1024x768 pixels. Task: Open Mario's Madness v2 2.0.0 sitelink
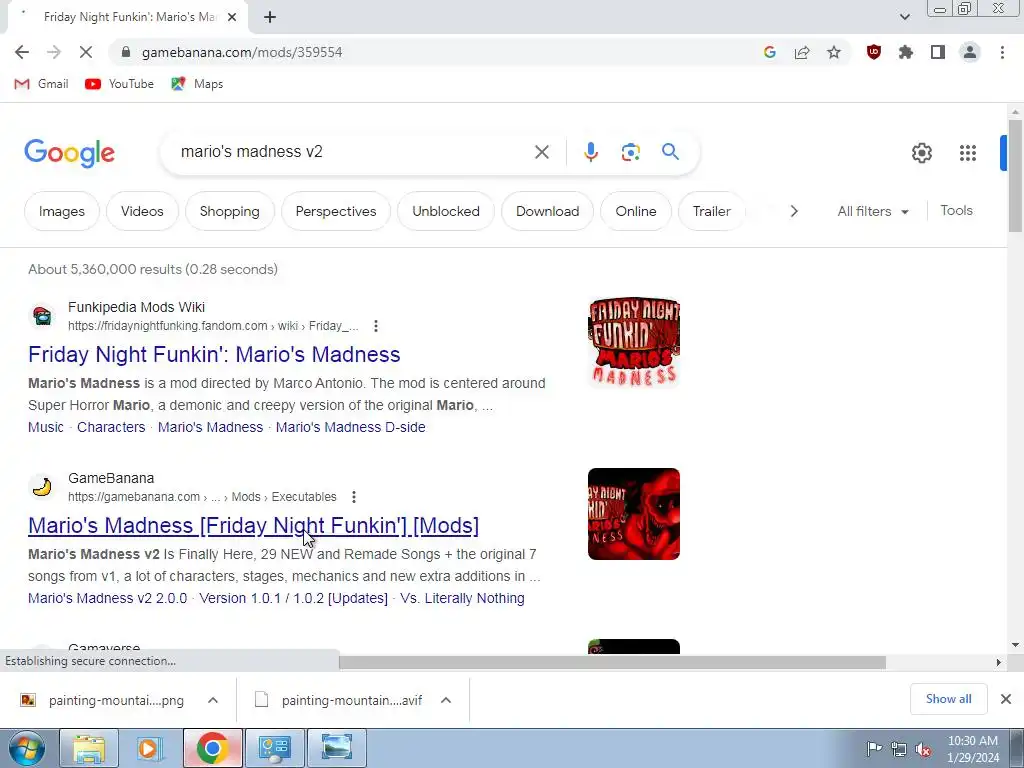107,598
